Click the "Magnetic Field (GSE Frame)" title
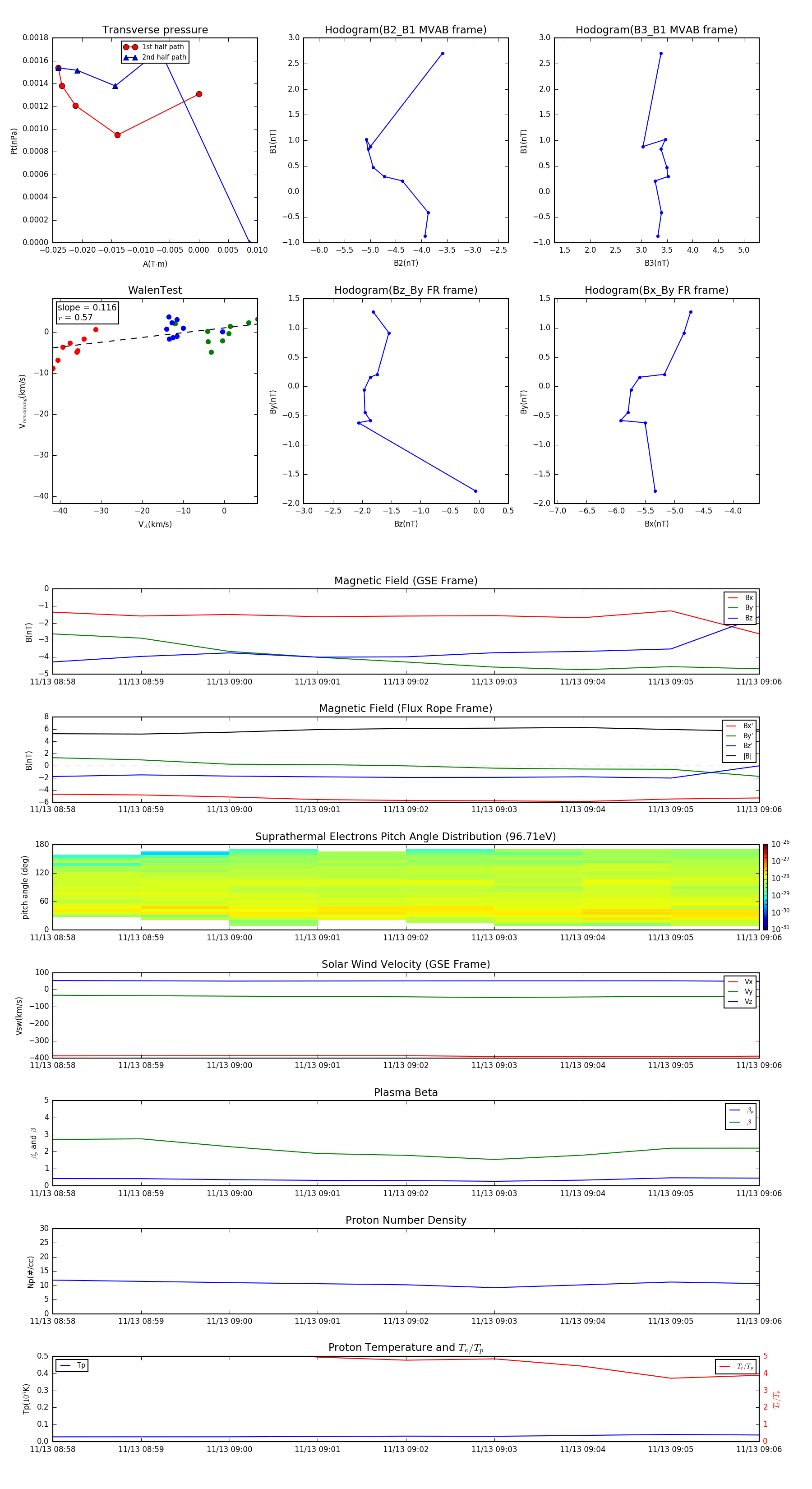Screen dimensions: 812x1489 pyautogui.click(x=406, y=581)
